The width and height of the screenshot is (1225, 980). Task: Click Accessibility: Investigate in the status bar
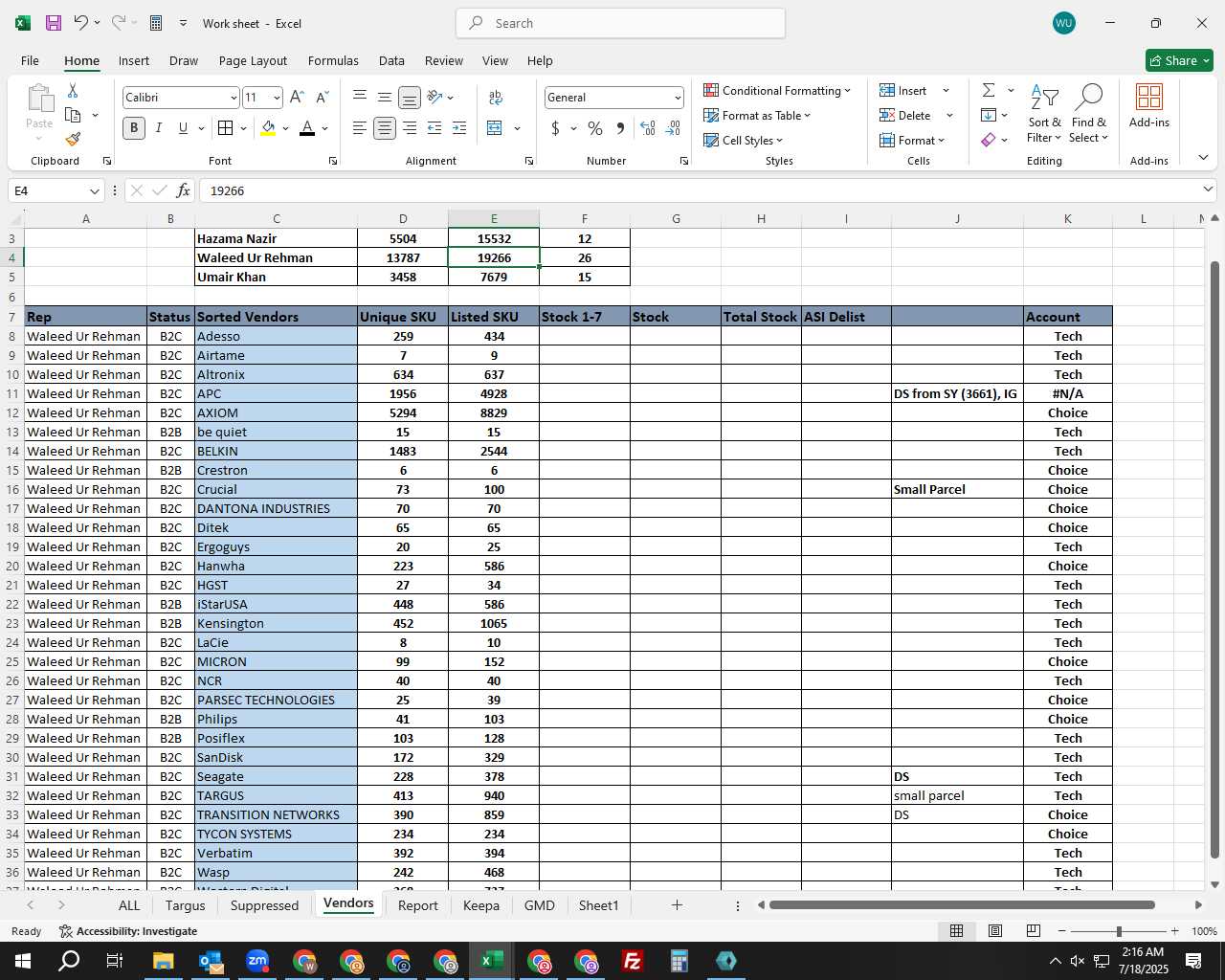[x=127, y=931]
